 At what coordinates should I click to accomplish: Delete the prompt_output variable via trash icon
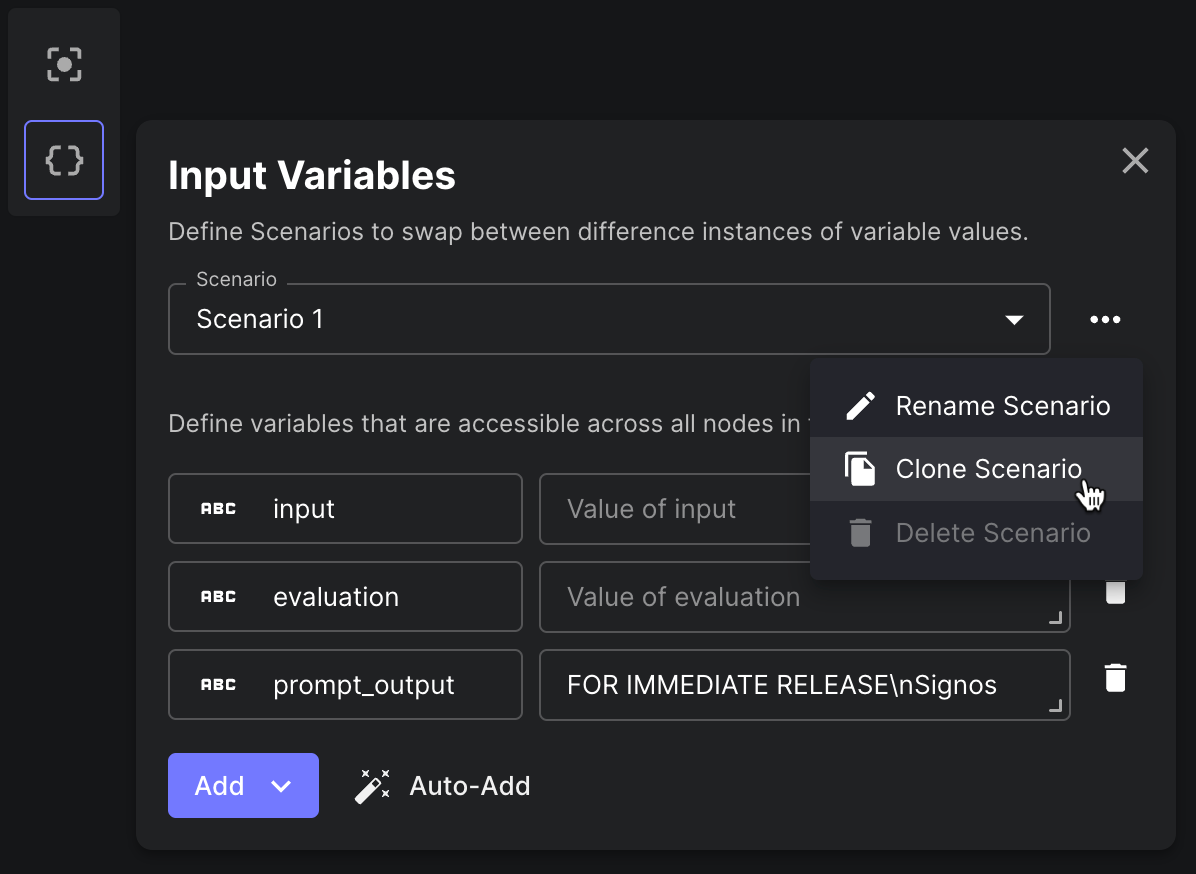pyautogui.click(x=1115, y=678)
